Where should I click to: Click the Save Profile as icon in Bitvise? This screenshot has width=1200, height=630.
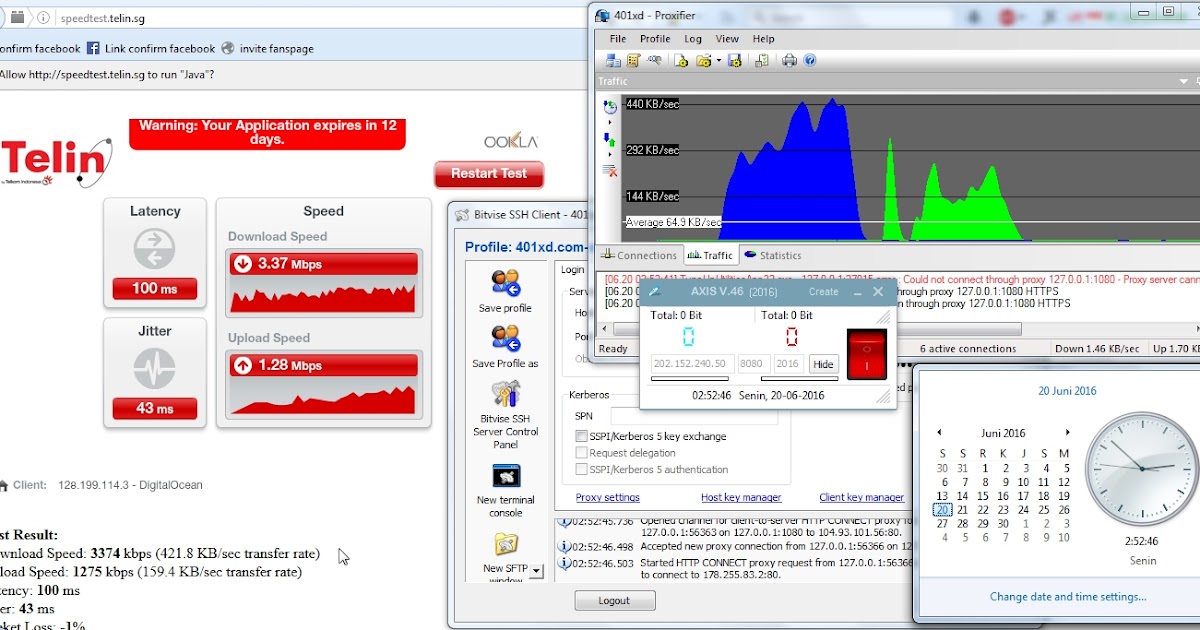505,339
